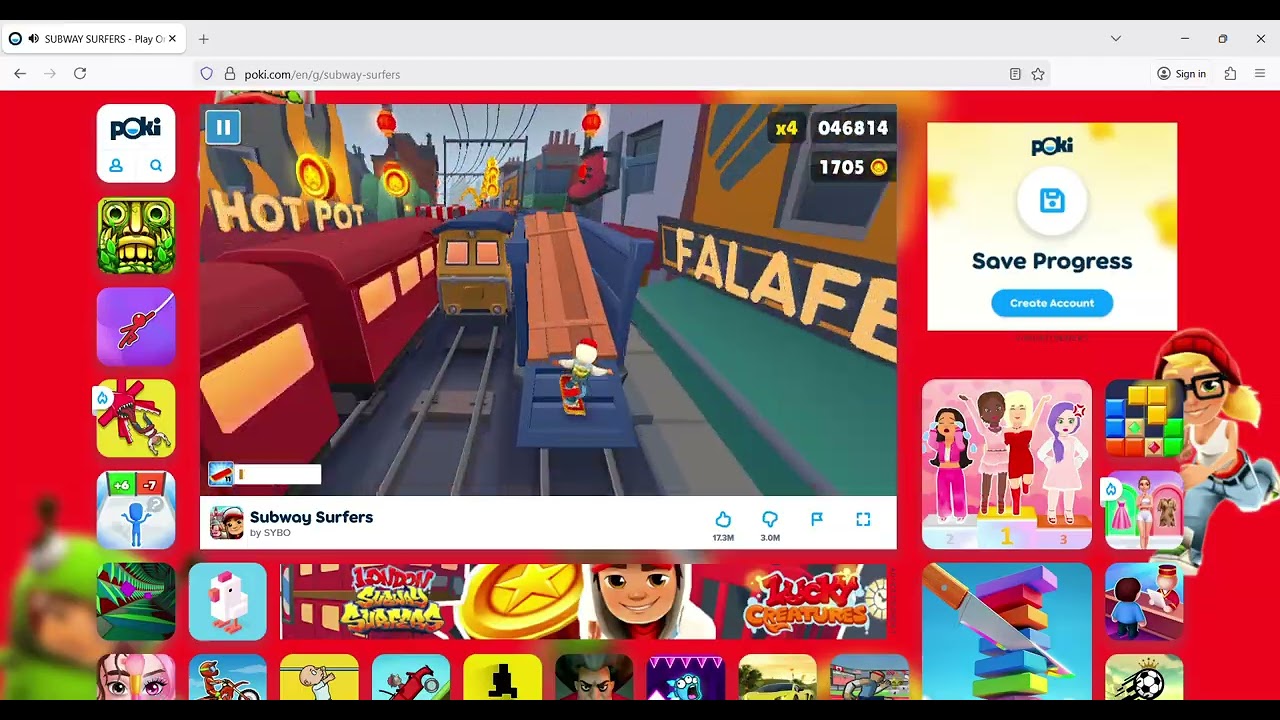Image resolution: width=1280 pixels, height=720 pixels.
Task: Expand the list all tabs chevron
Action: (x=1116, y=39)
